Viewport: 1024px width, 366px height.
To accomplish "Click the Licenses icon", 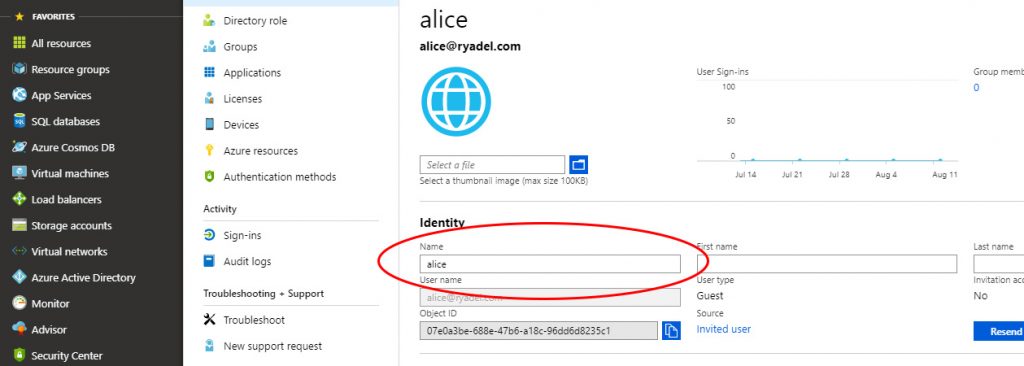I will tap(209, 99).
